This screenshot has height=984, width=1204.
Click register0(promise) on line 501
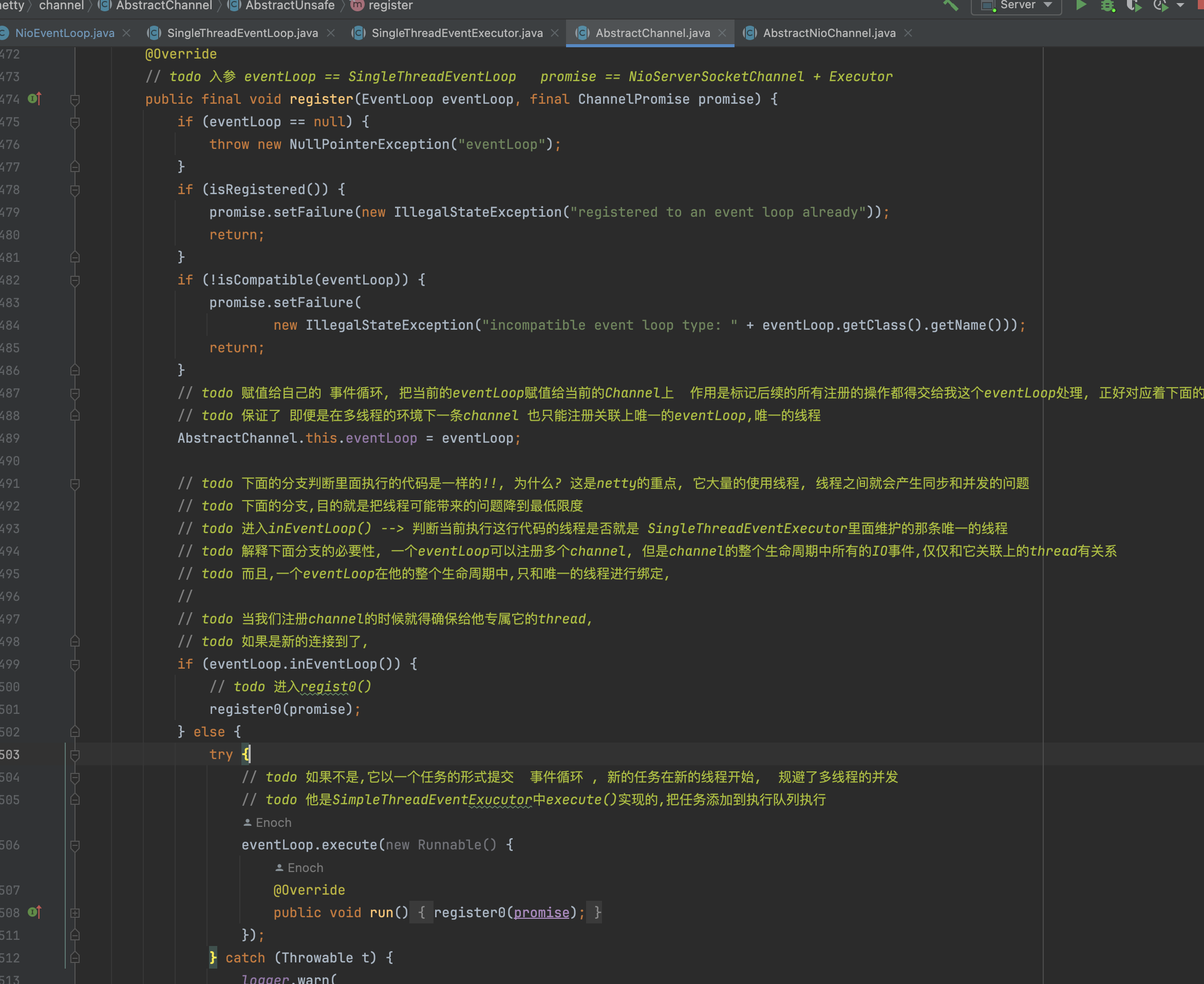point(281,709)
